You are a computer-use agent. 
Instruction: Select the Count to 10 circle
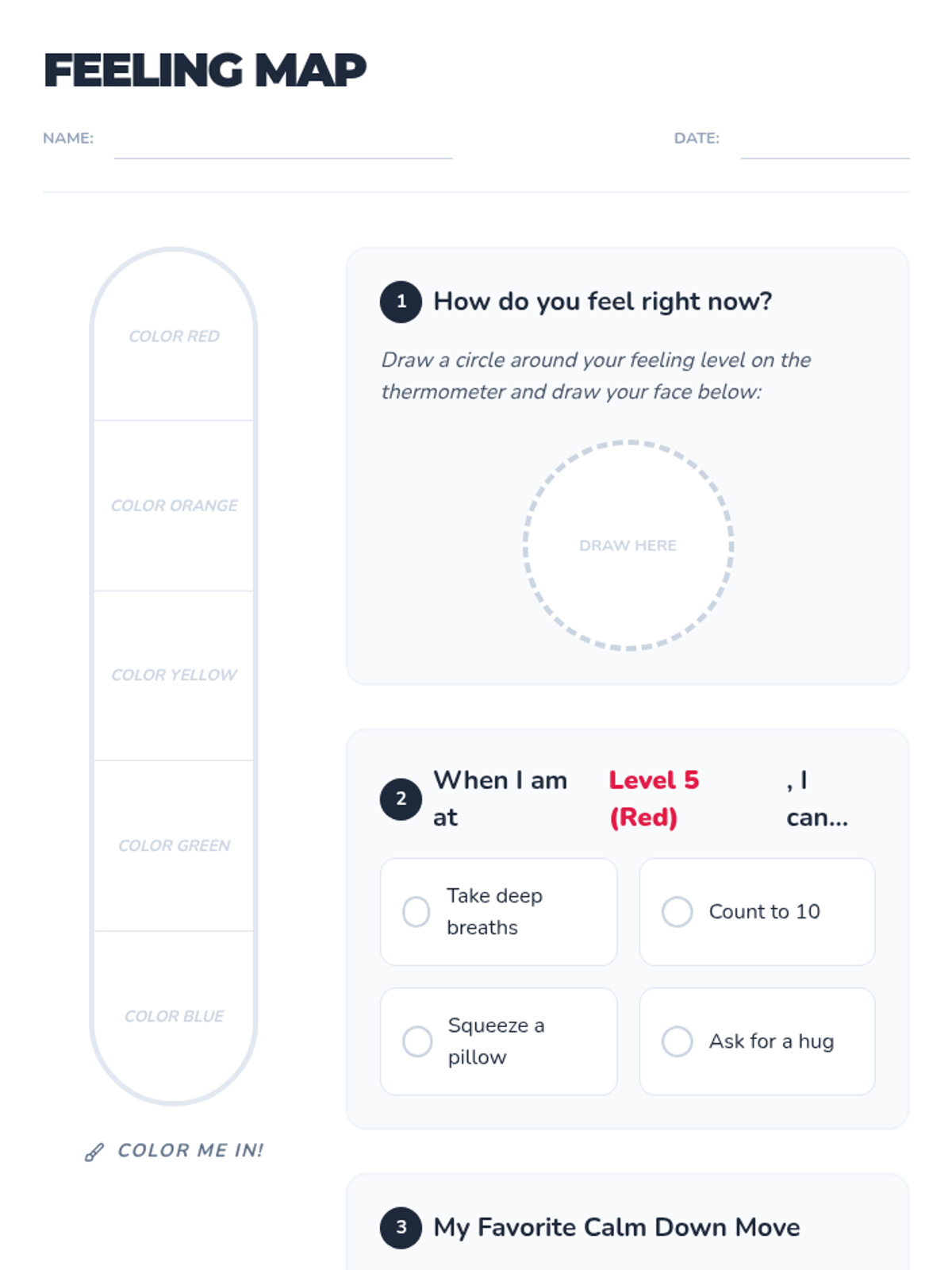coord(677,912)
